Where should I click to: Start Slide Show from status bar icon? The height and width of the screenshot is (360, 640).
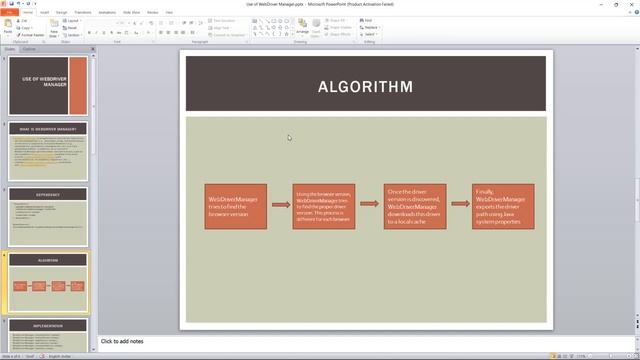pyautogui.click(x=571, y=356)
